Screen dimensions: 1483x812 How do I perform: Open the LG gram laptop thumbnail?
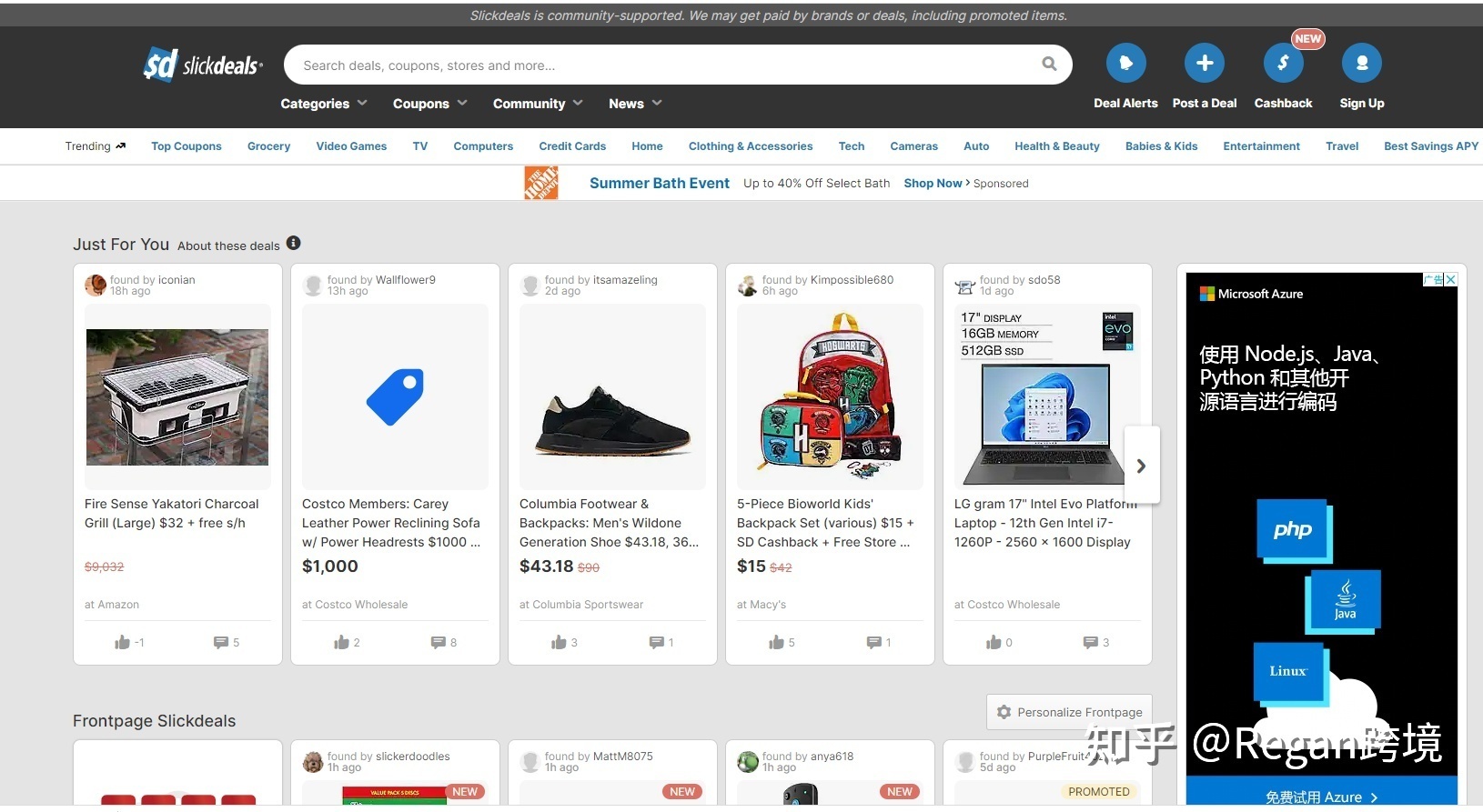(1047, 397)
